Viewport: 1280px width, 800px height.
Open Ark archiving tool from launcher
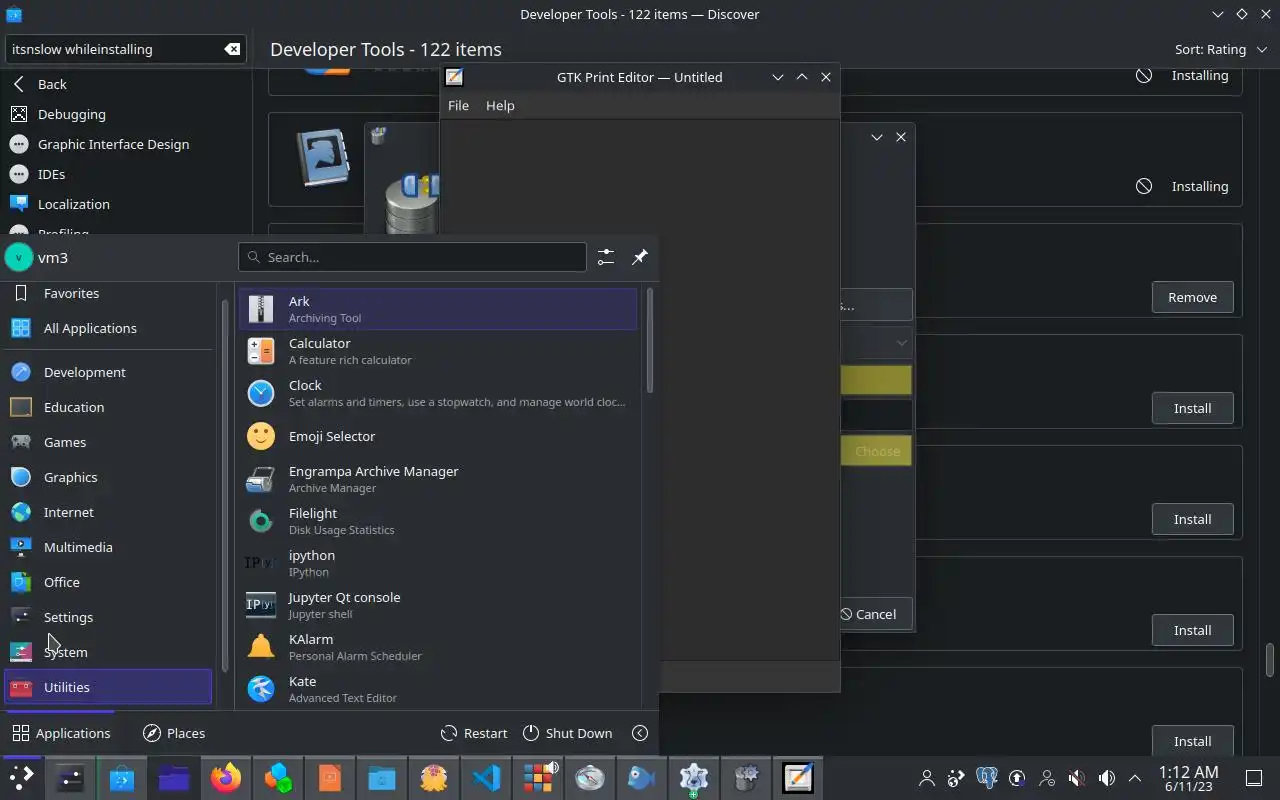(x=438, y=309)
